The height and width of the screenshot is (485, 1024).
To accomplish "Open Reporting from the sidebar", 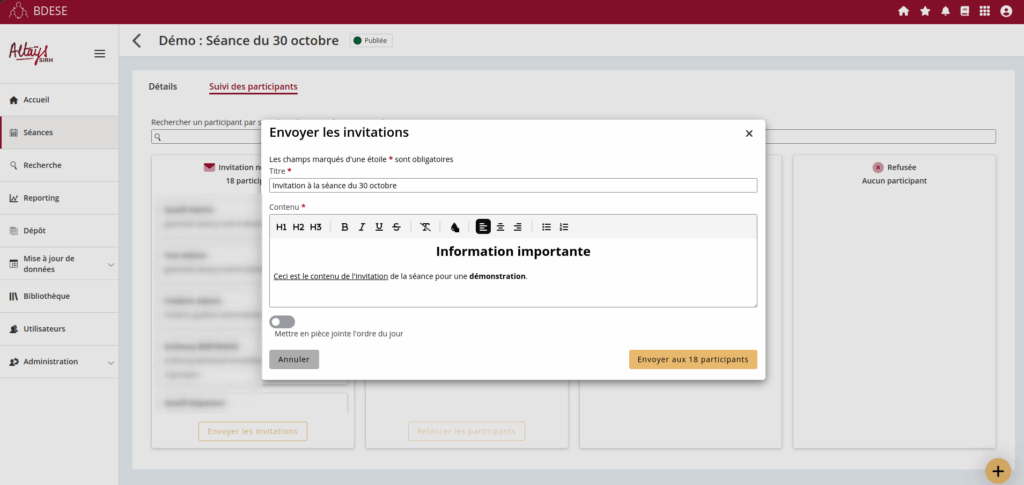I will 41,198.
